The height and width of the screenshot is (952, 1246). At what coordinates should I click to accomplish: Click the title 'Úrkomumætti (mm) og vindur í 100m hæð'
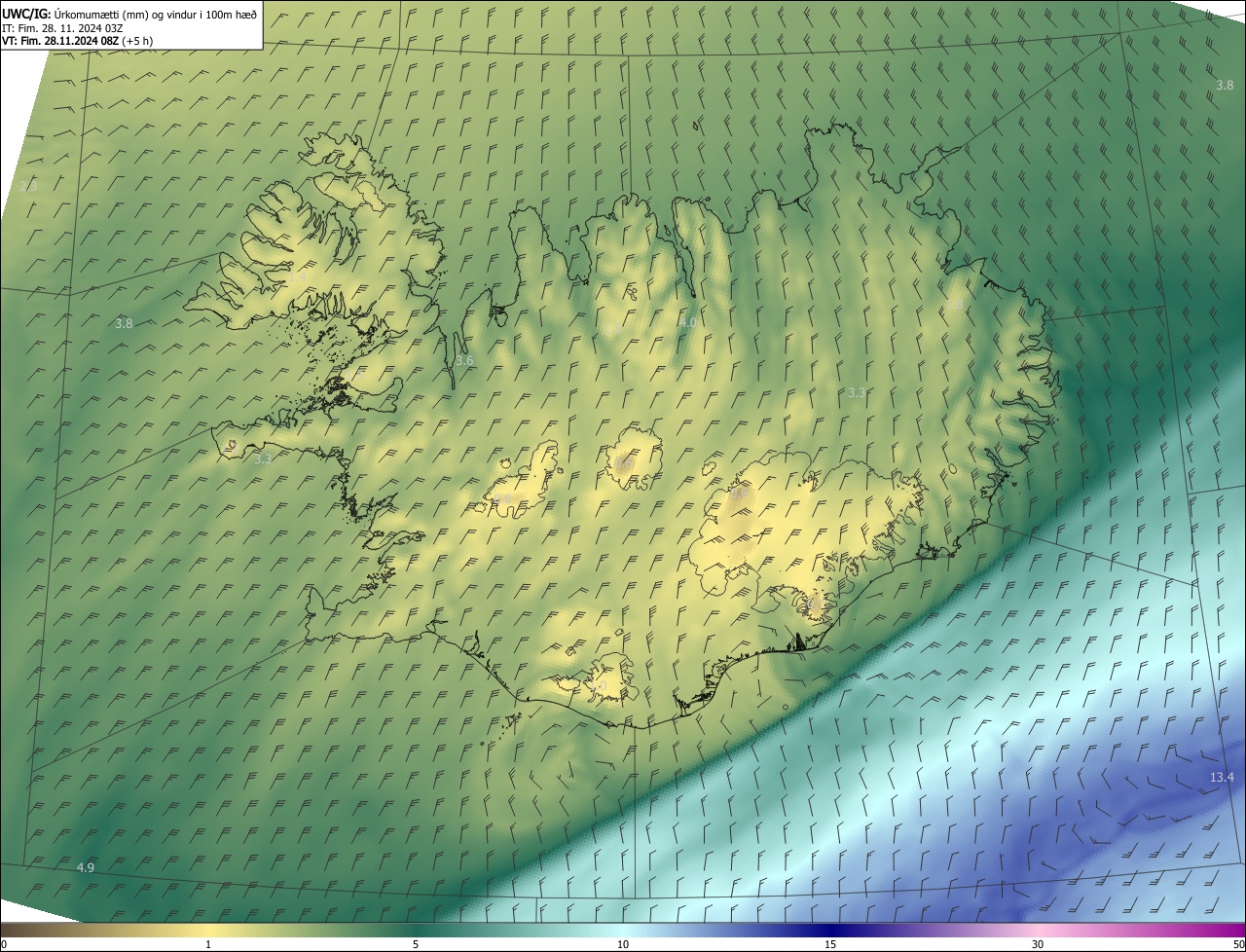156,14
